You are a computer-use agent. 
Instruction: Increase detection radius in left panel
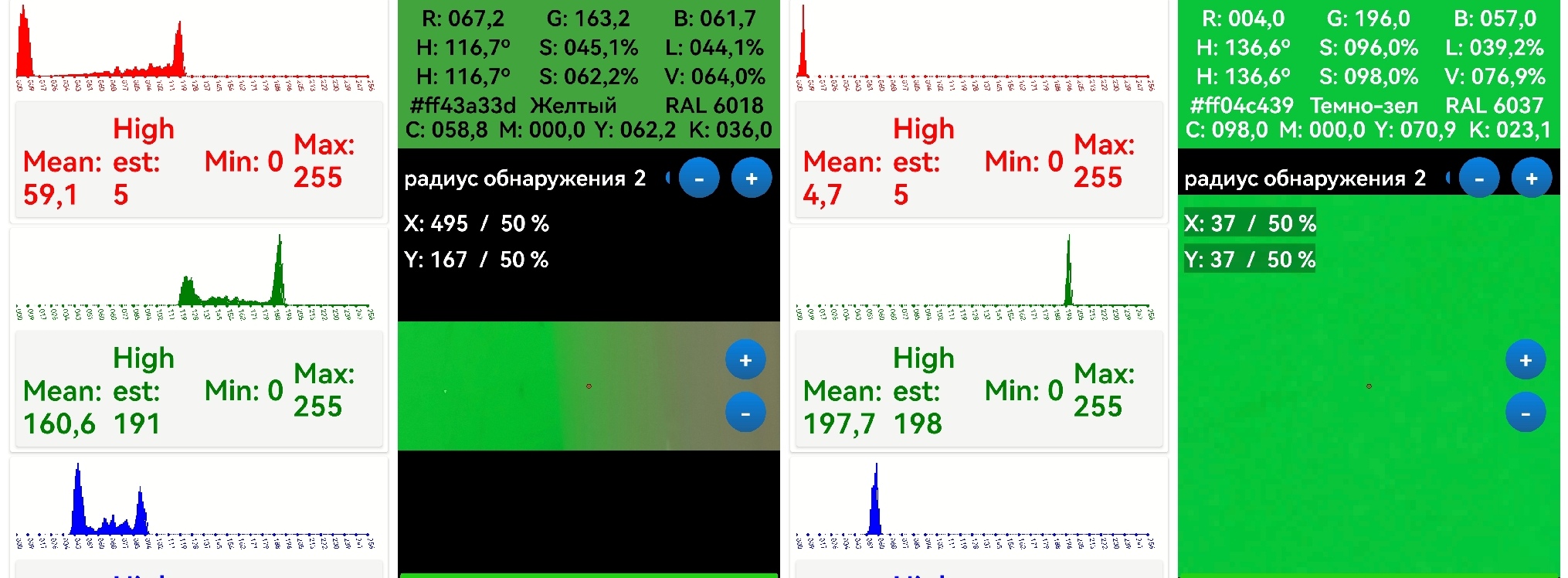coord(751,178)
